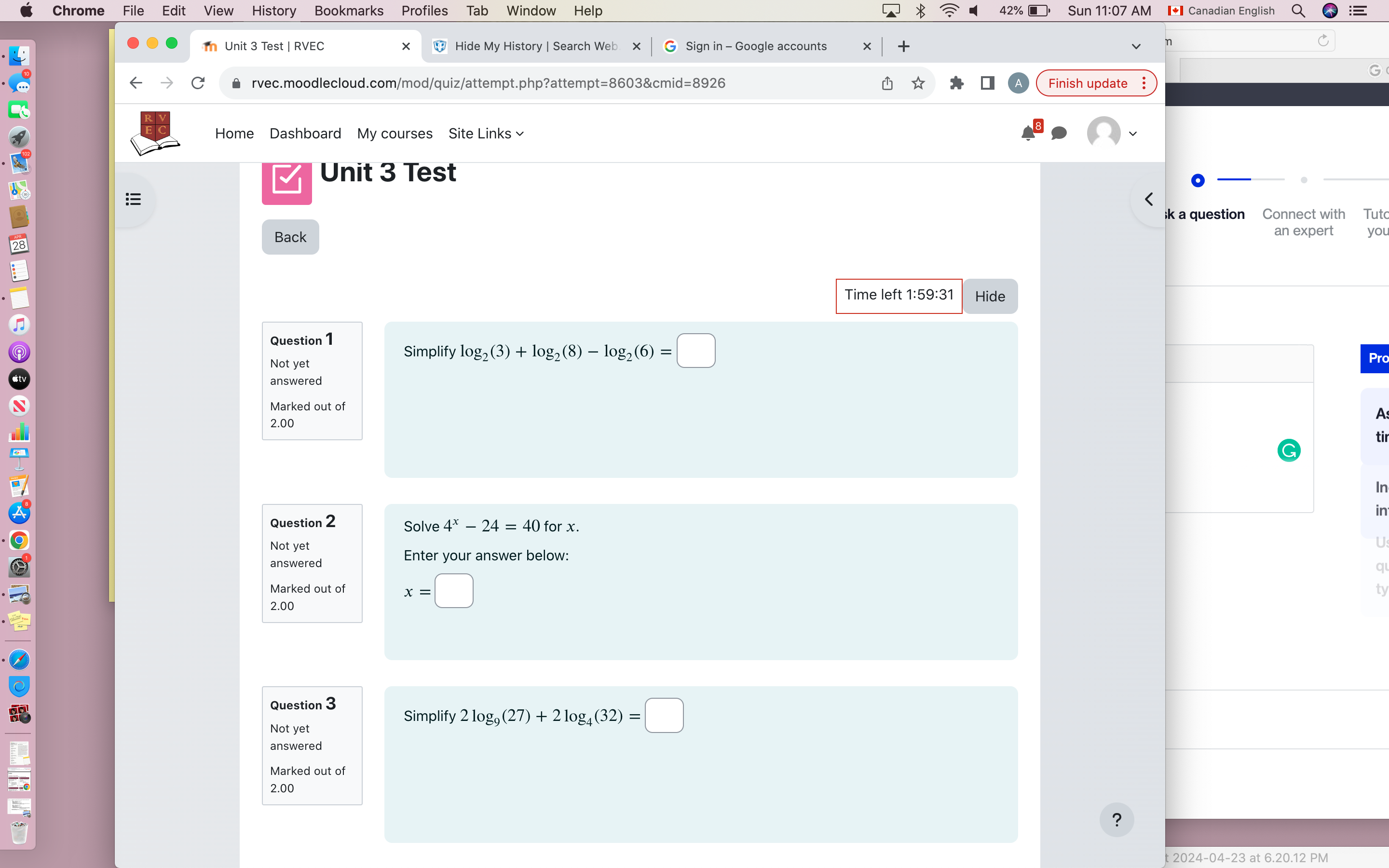Click the share page icon
This screenshot has height=868, width=1389.
[887, 83]
